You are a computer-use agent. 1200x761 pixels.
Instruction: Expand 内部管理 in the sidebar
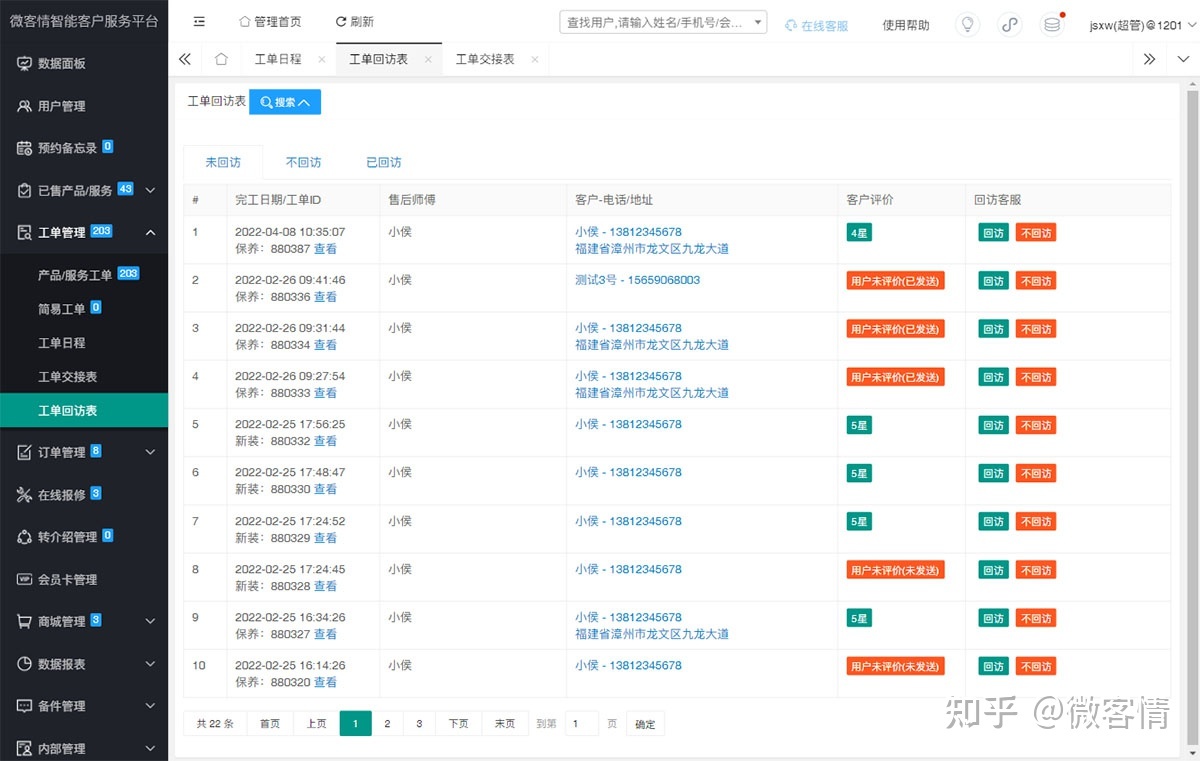coord(84,747)
